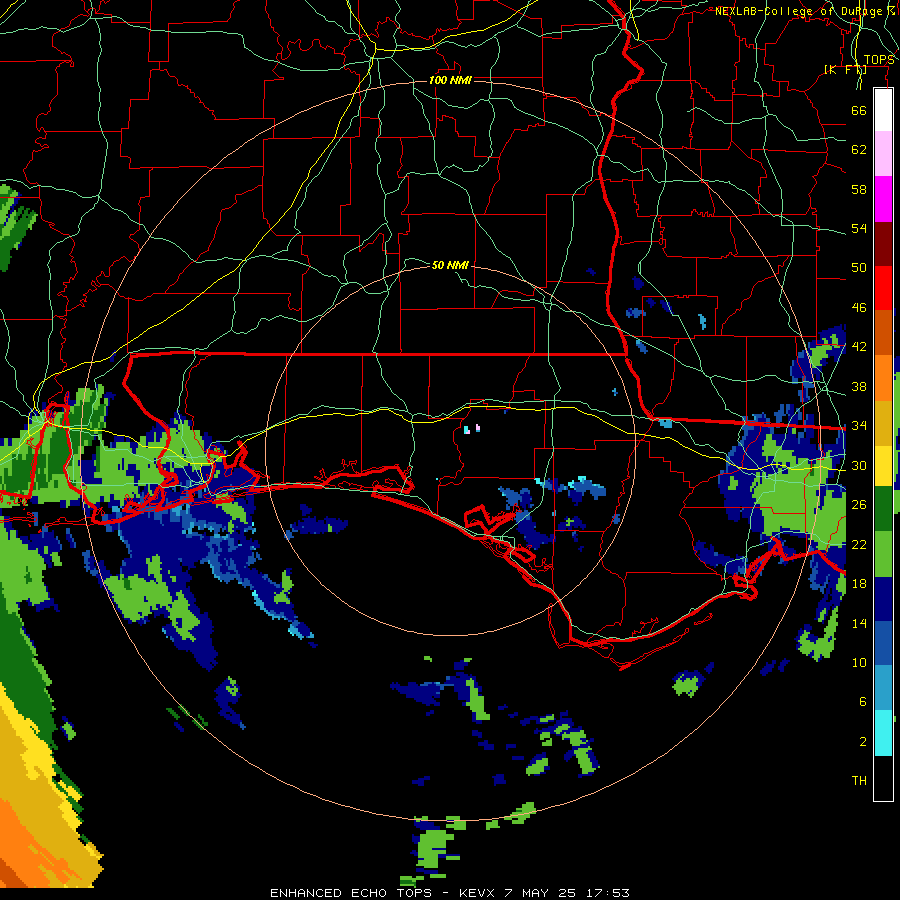Image resolution: width=900 pixels, height=900 pixels.
Task: Click the legend value '34'
Action: coord(859,425)
